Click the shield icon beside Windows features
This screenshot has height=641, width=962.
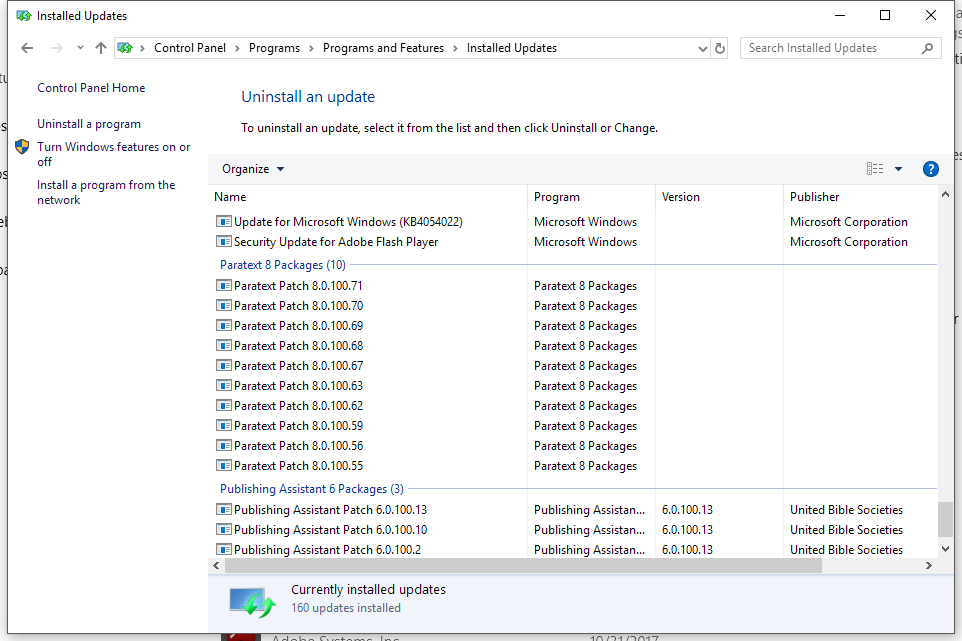tap(22, 147)
